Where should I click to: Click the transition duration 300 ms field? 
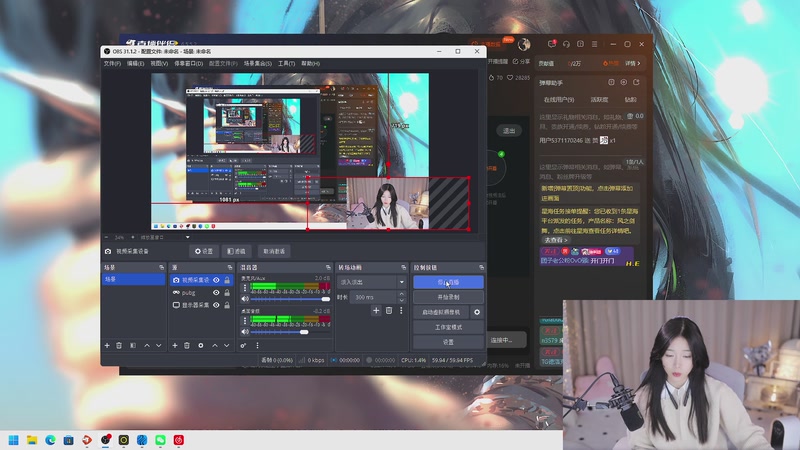(373, 297)
